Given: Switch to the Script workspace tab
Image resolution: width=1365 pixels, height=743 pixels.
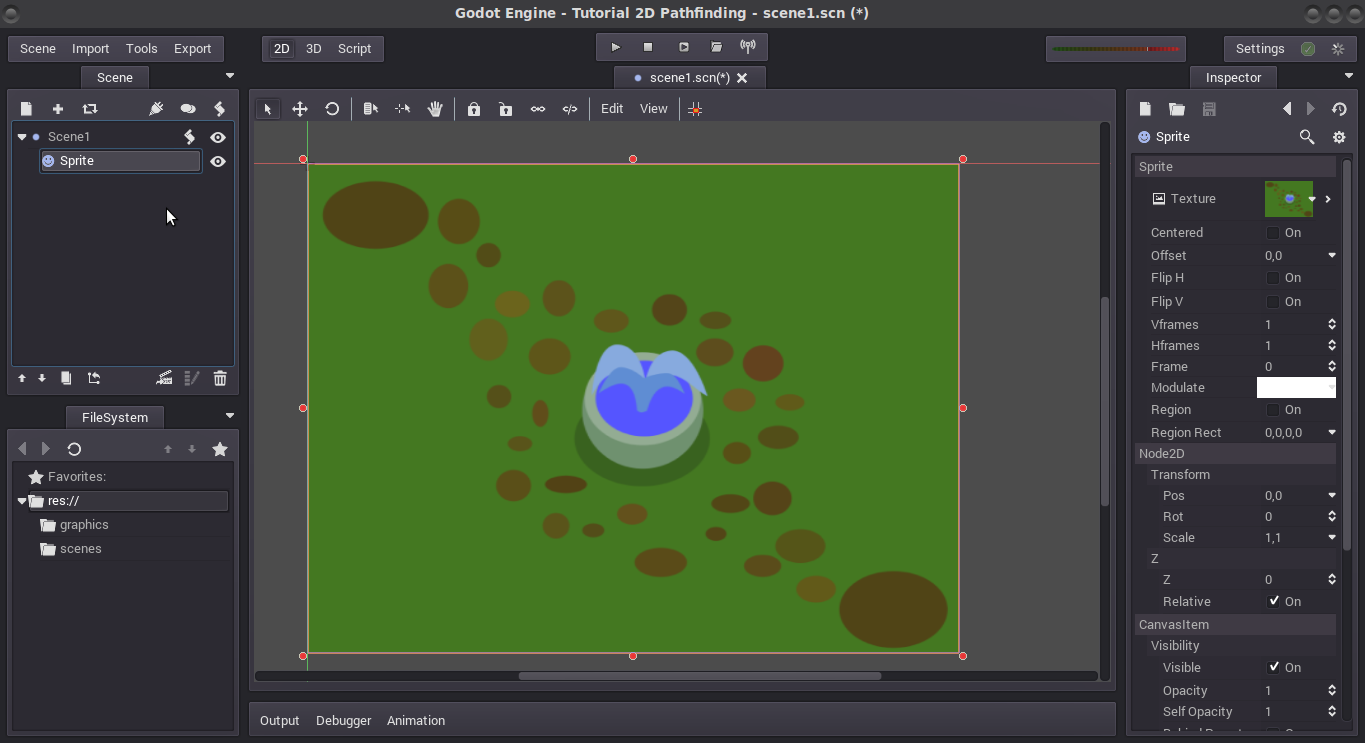Looking at the screenshot, I should tap(354, 48).
